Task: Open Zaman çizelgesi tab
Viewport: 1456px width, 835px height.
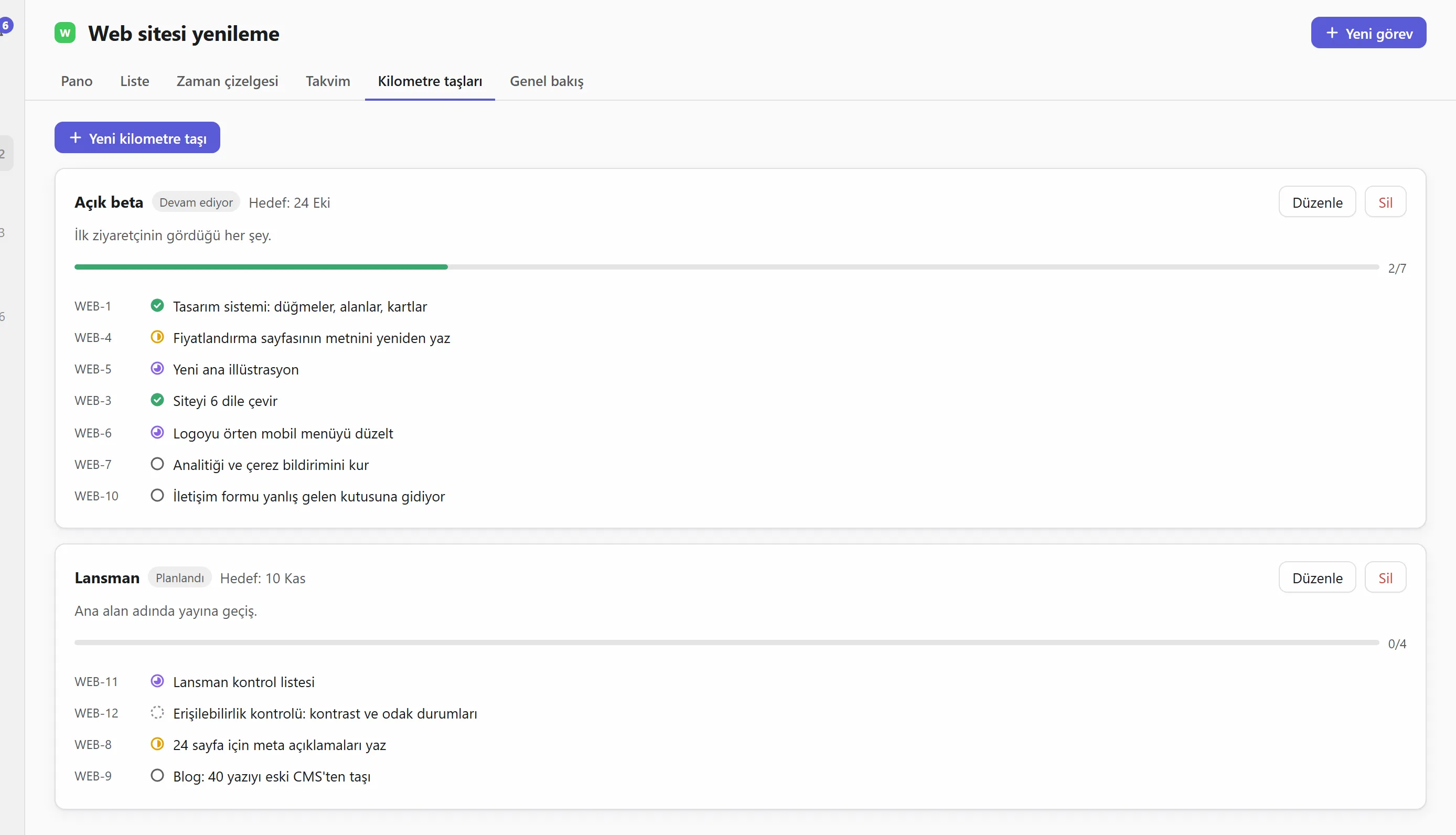Action: [227, 81]
